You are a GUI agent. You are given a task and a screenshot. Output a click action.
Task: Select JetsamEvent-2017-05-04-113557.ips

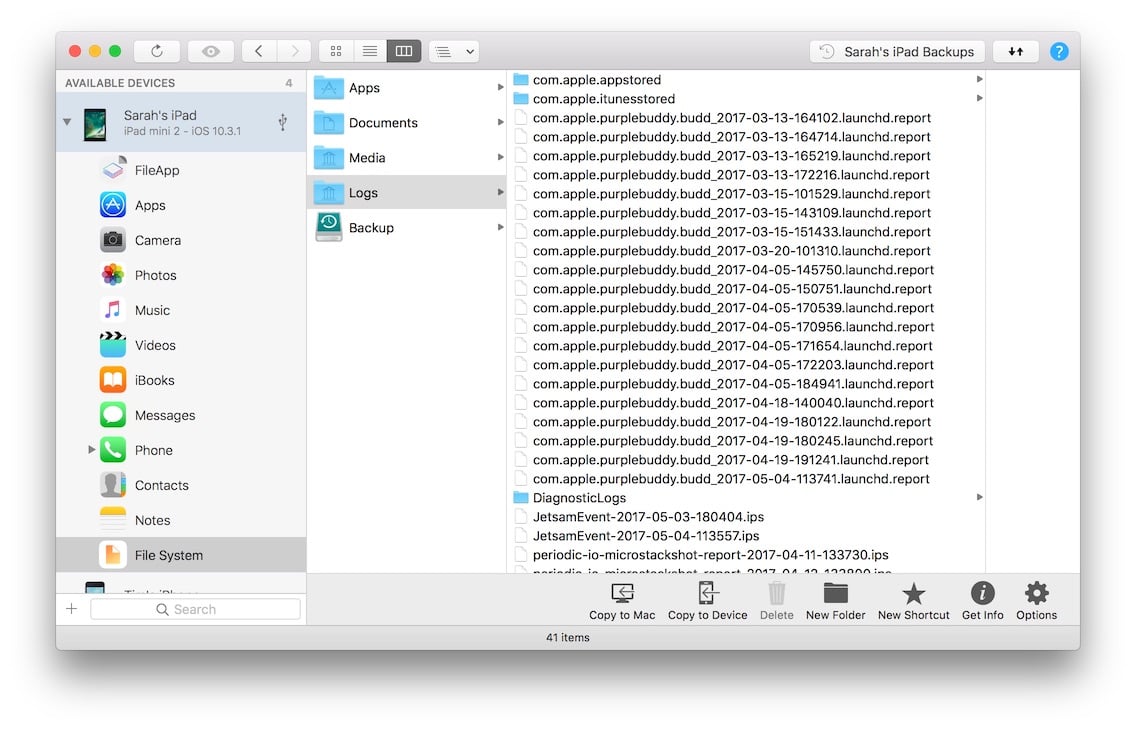click(746, 535)
